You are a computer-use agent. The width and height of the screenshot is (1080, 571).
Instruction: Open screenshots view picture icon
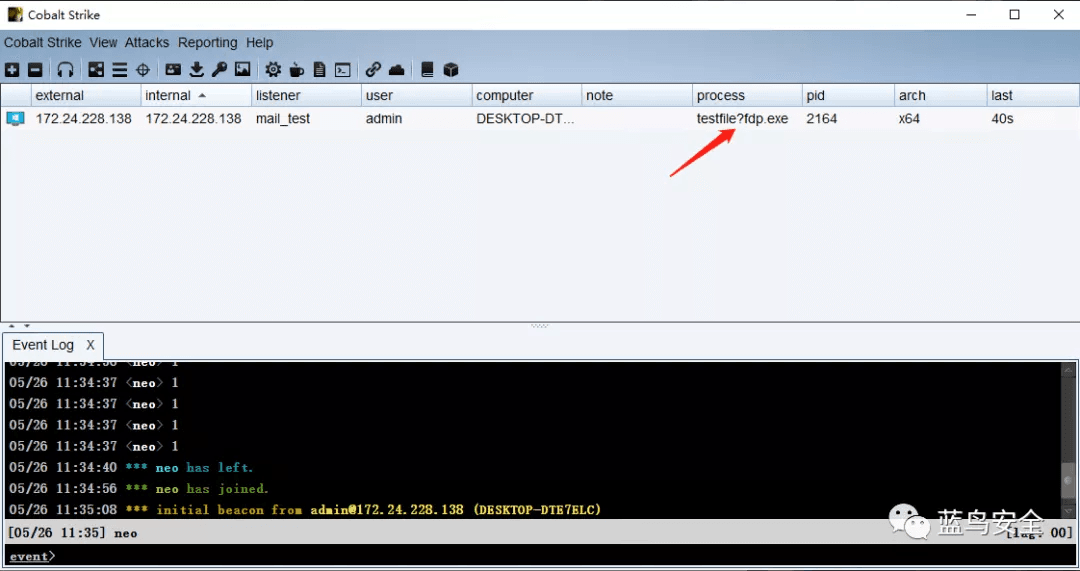click(242, 70)
